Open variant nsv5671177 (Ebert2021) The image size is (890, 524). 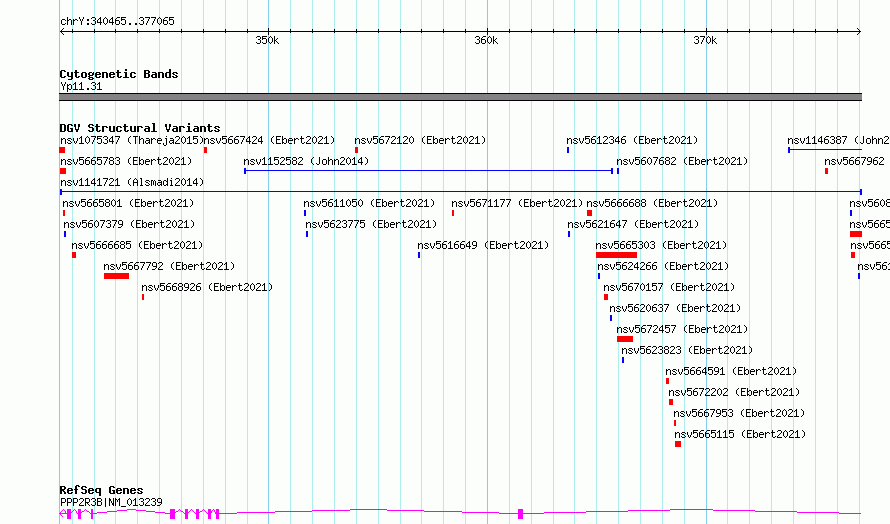point(517,203)
